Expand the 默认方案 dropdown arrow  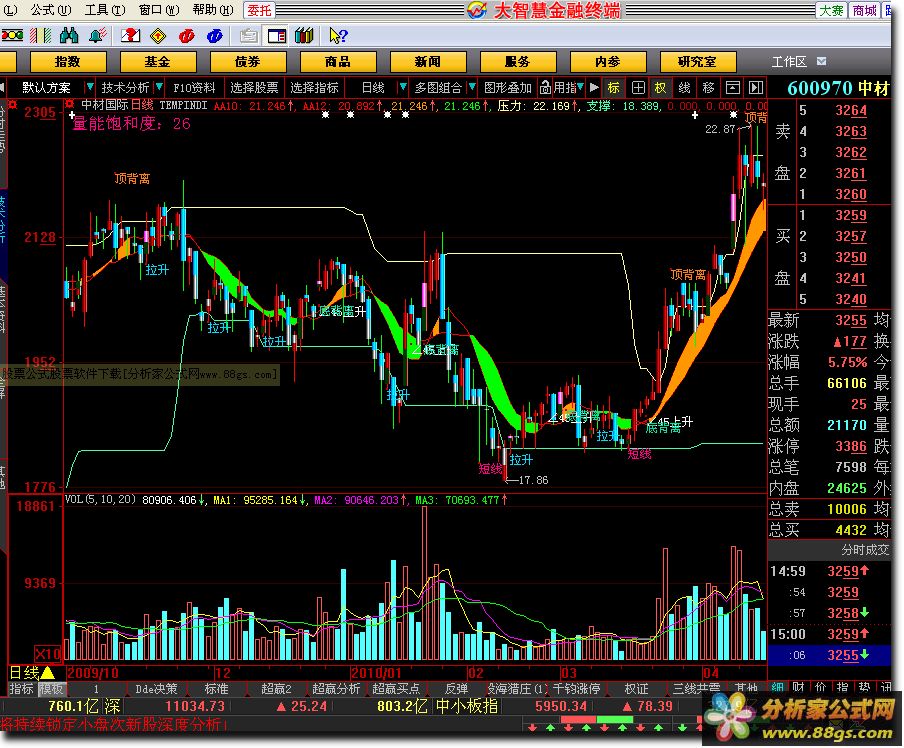coord(89,88)
